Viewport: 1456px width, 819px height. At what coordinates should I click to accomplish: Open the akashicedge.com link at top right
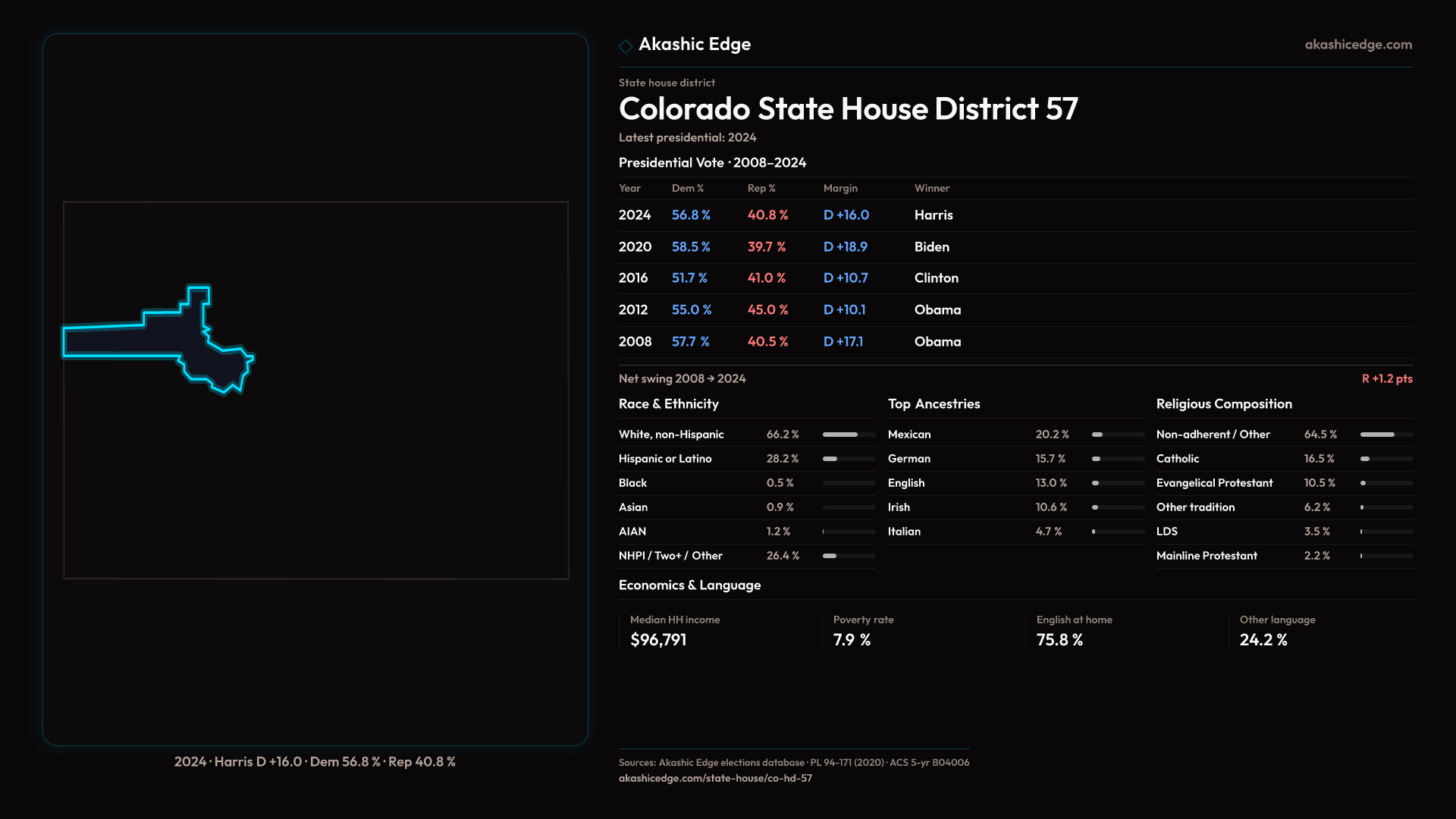(x=1357, y=45)
